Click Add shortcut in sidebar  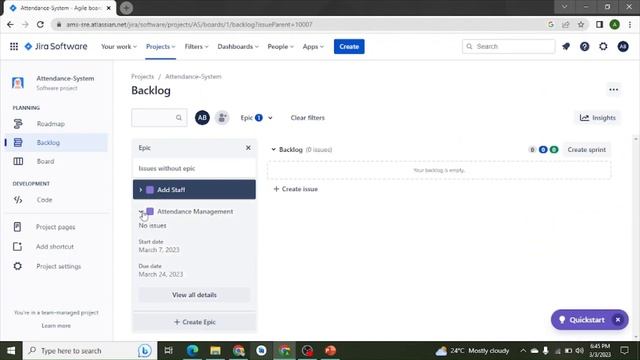point(56,247)
